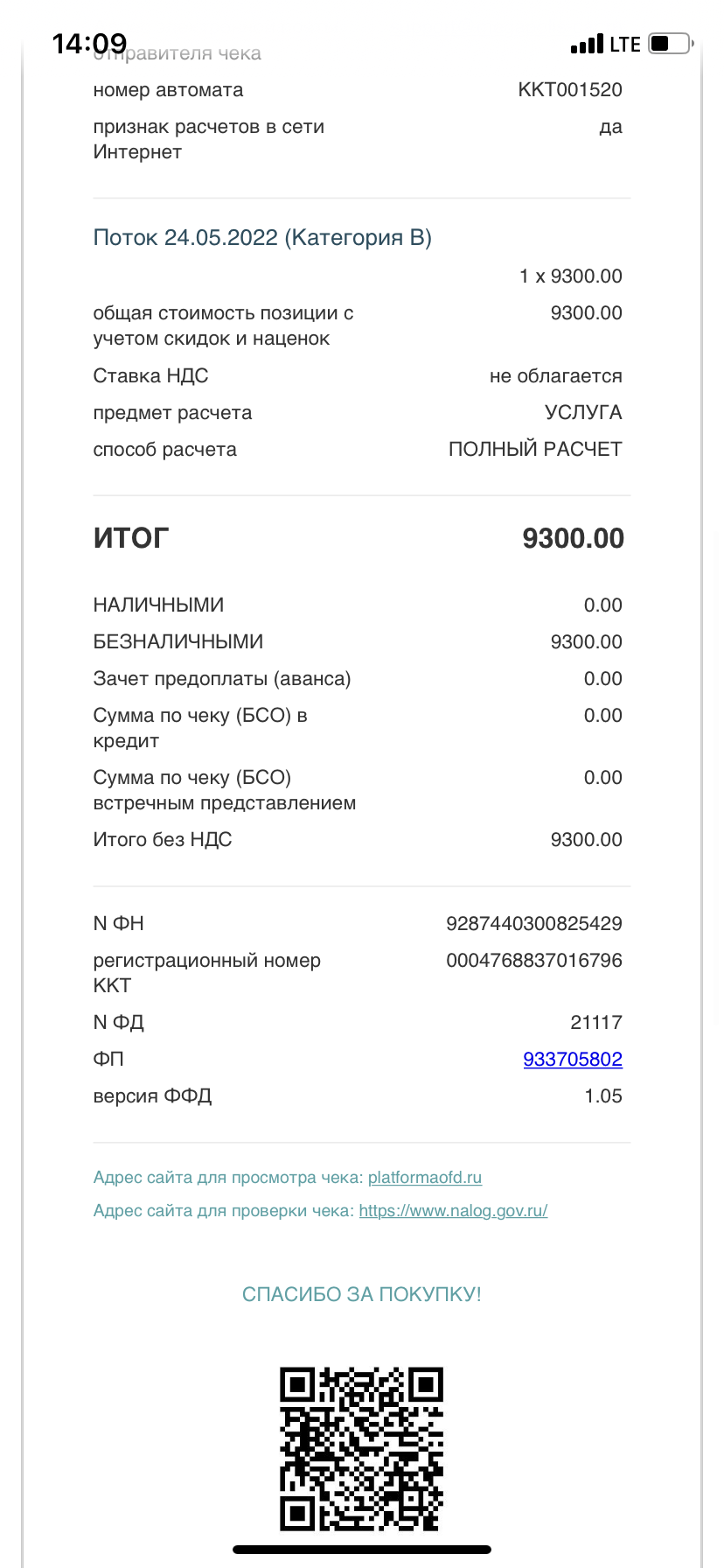
Task: Tap the N ФД value 21117
Action: [x=596, y=1022]
